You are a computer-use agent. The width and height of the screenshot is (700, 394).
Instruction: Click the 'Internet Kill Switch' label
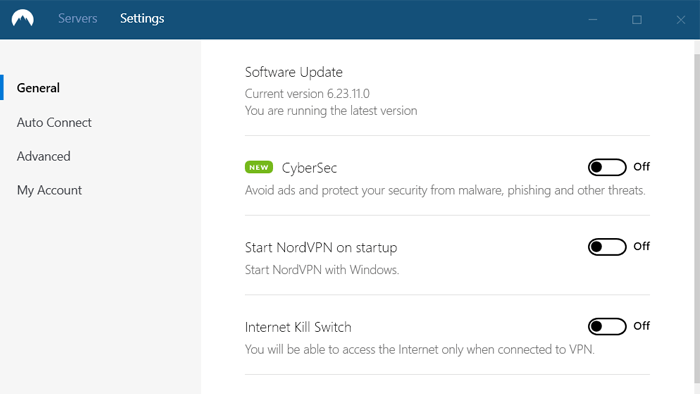298,327
